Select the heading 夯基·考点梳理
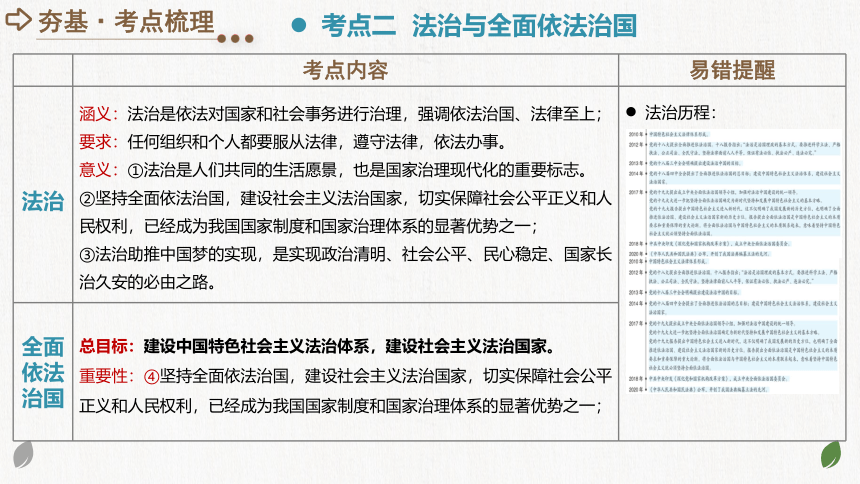860x484 pixels. pyautogui.click(x=126, y=22)
